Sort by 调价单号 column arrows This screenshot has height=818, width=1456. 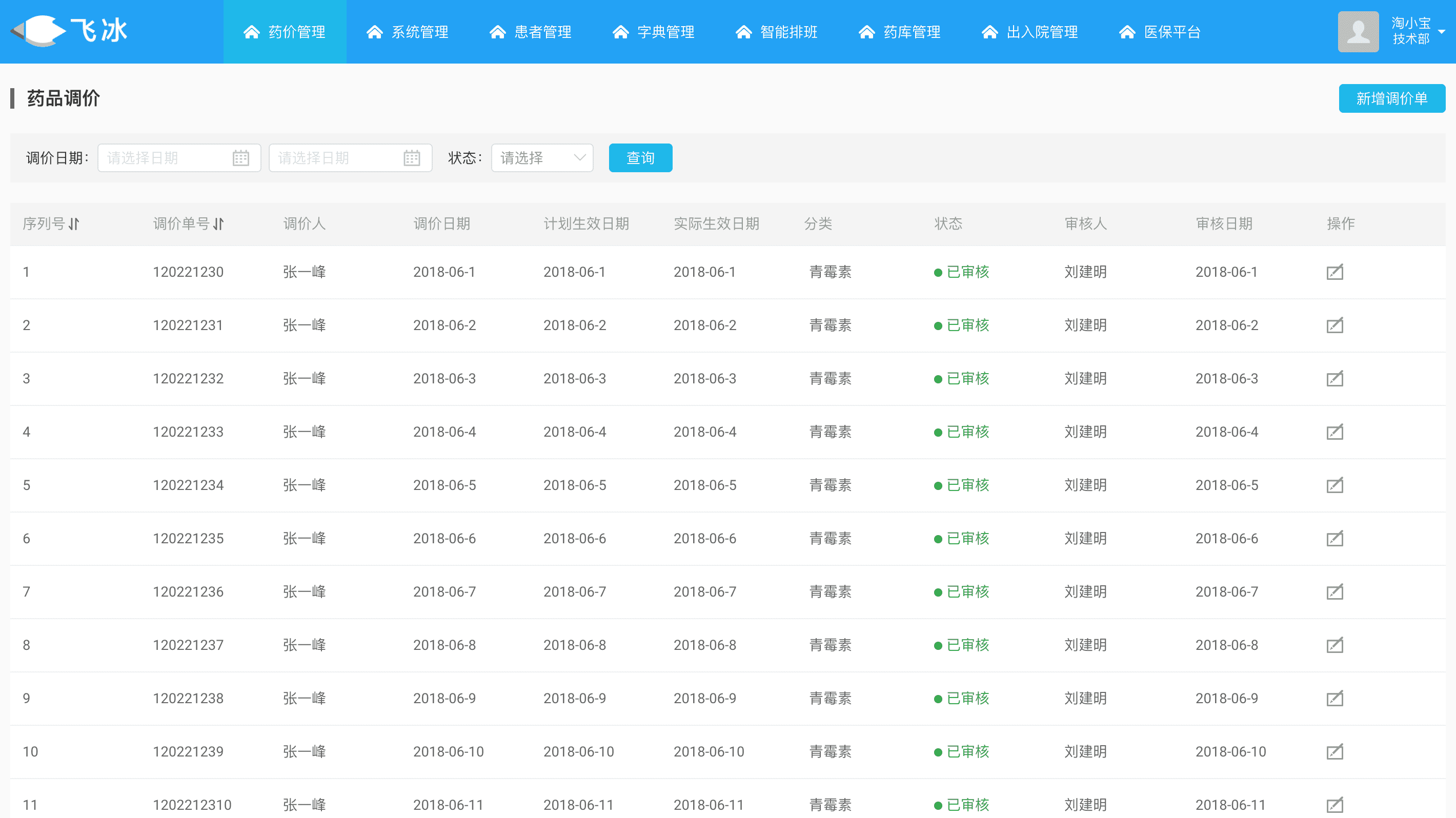pos(219,223)
